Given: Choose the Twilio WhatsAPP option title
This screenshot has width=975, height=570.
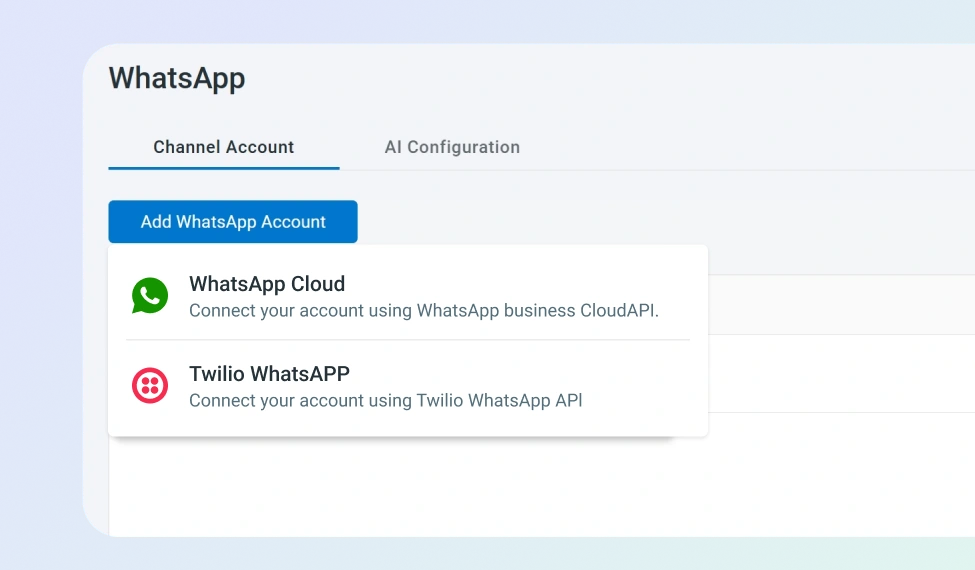Looking at the screenshot, I should click(x=269, y=374).
